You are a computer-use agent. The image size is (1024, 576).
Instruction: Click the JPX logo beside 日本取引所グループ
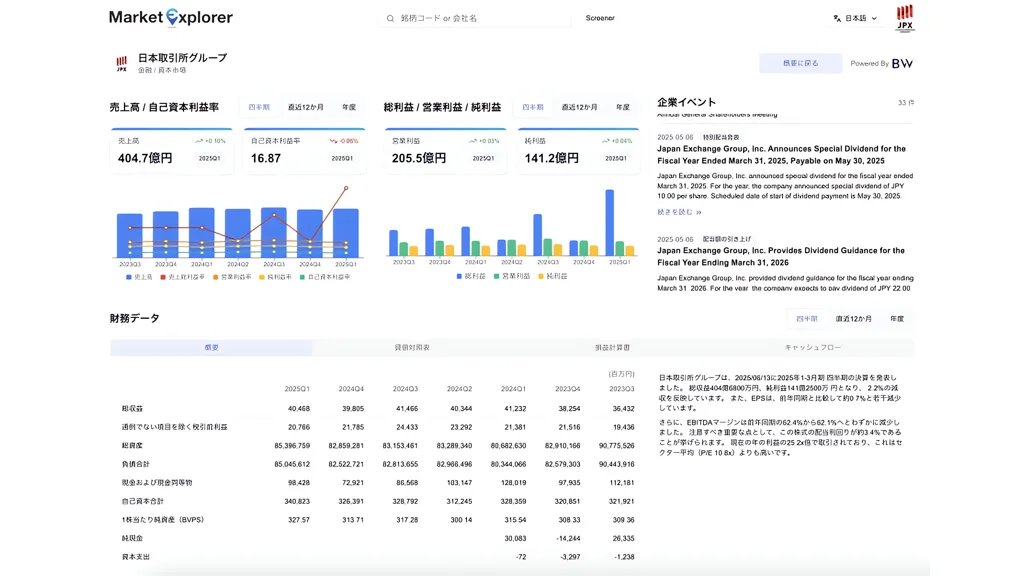[121, 63]
